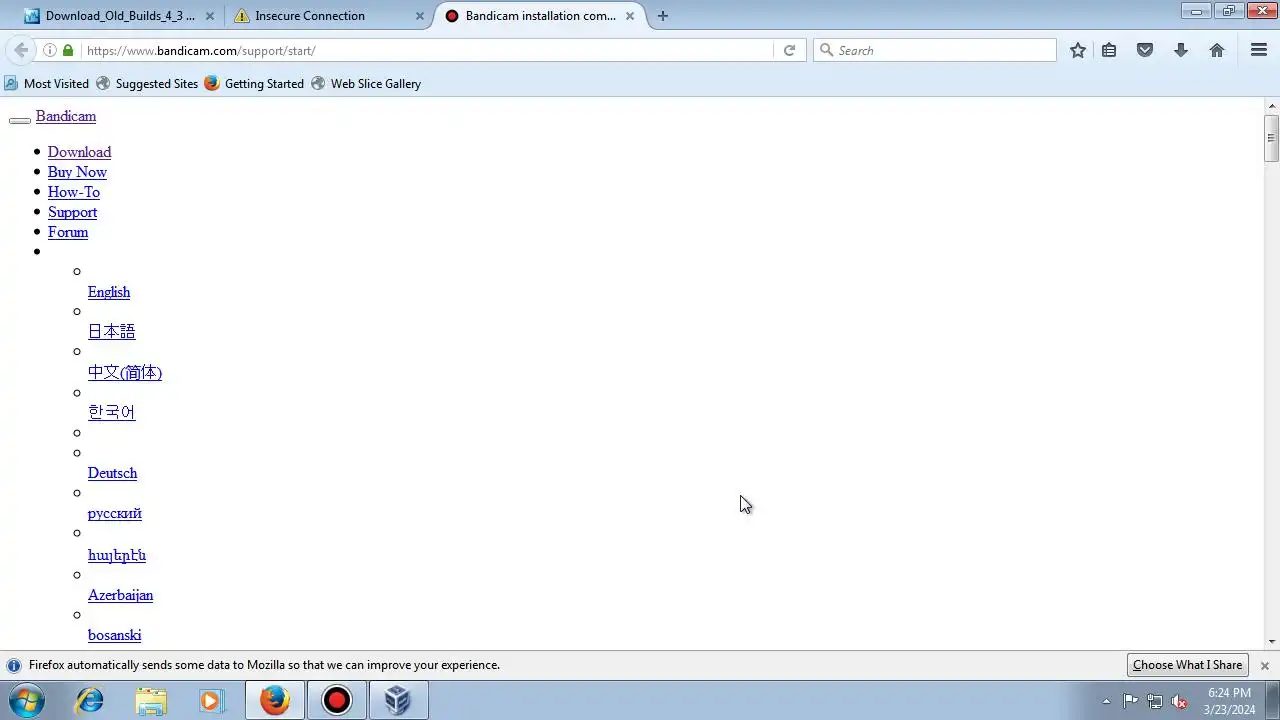This screenshot has height=720, width=1280.
Task: Open Suggested Sites bookmark
Action: coord(147,84)
